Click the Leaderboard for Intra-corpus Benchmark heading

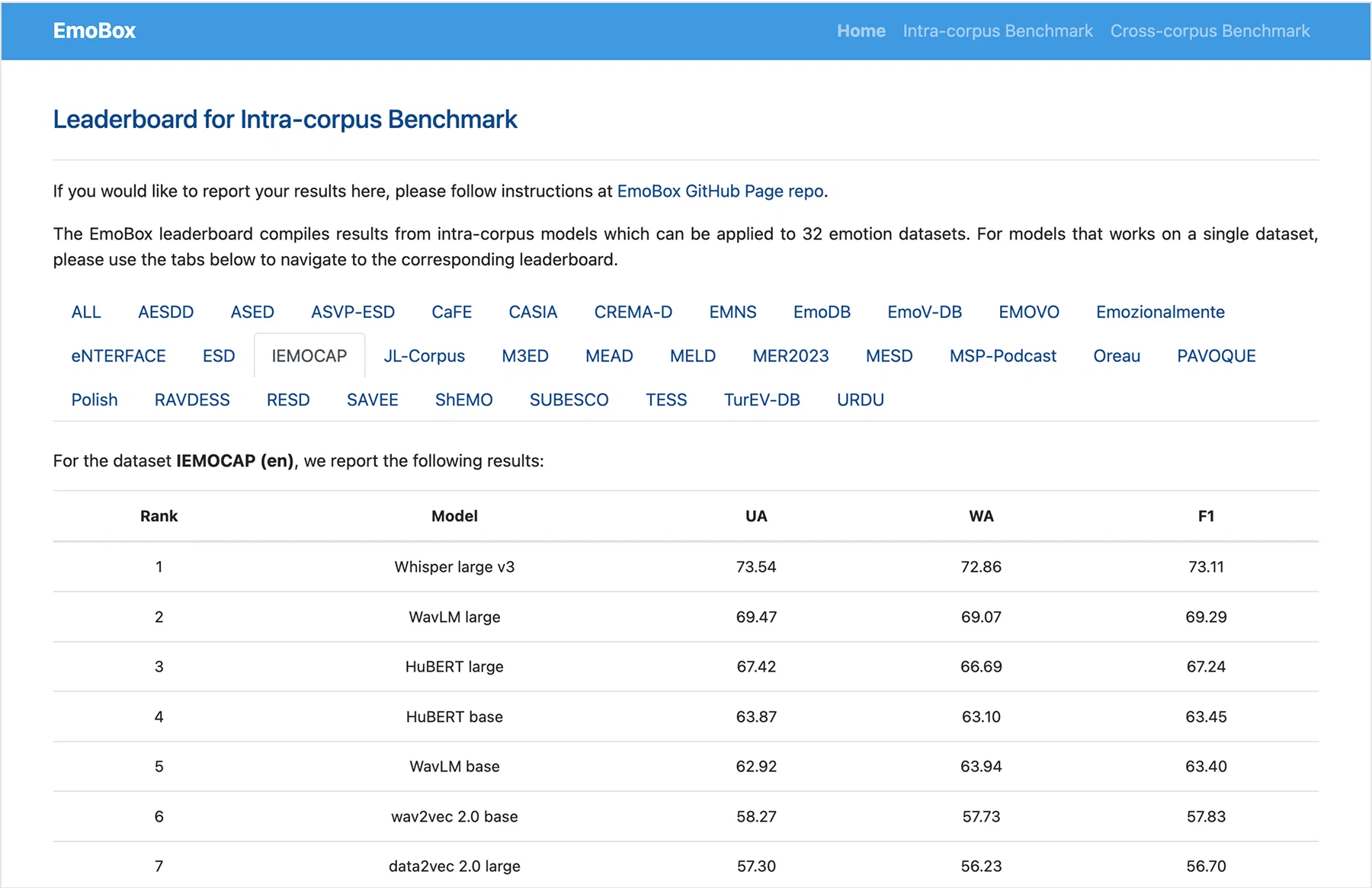[285, 120]
